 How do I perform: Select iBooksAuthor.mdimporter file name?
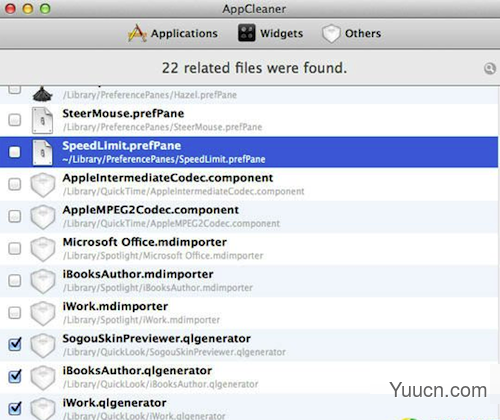(138, 275)
